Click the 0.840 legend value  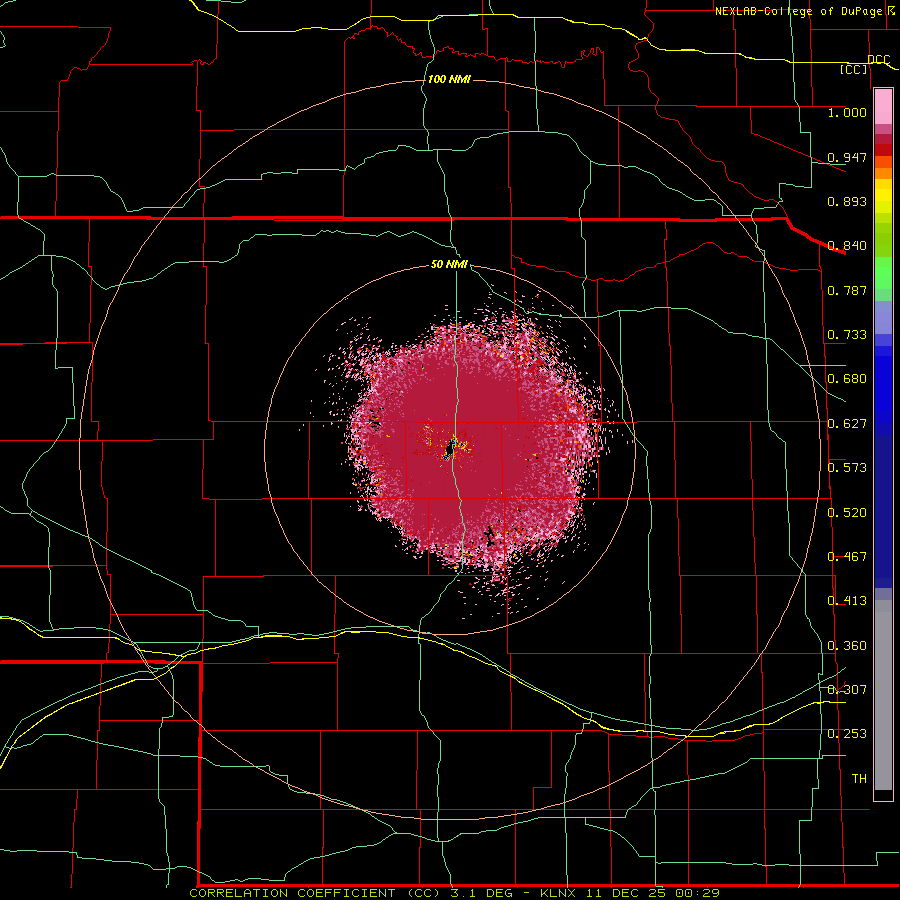847,246
